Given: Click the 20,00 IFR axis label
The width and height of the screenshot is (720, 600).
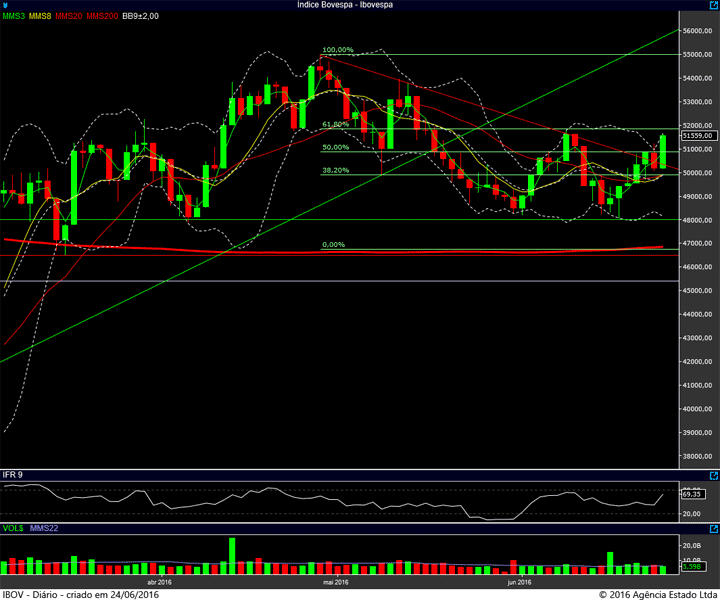Looking at the screenshot, I should point(692,514).
